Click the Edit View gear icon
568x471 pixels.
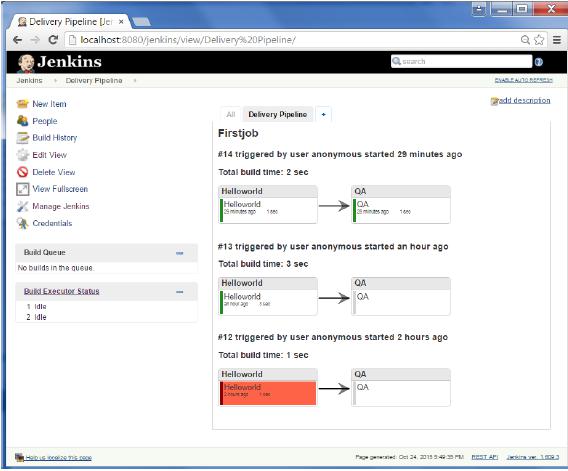click(22, 155)
